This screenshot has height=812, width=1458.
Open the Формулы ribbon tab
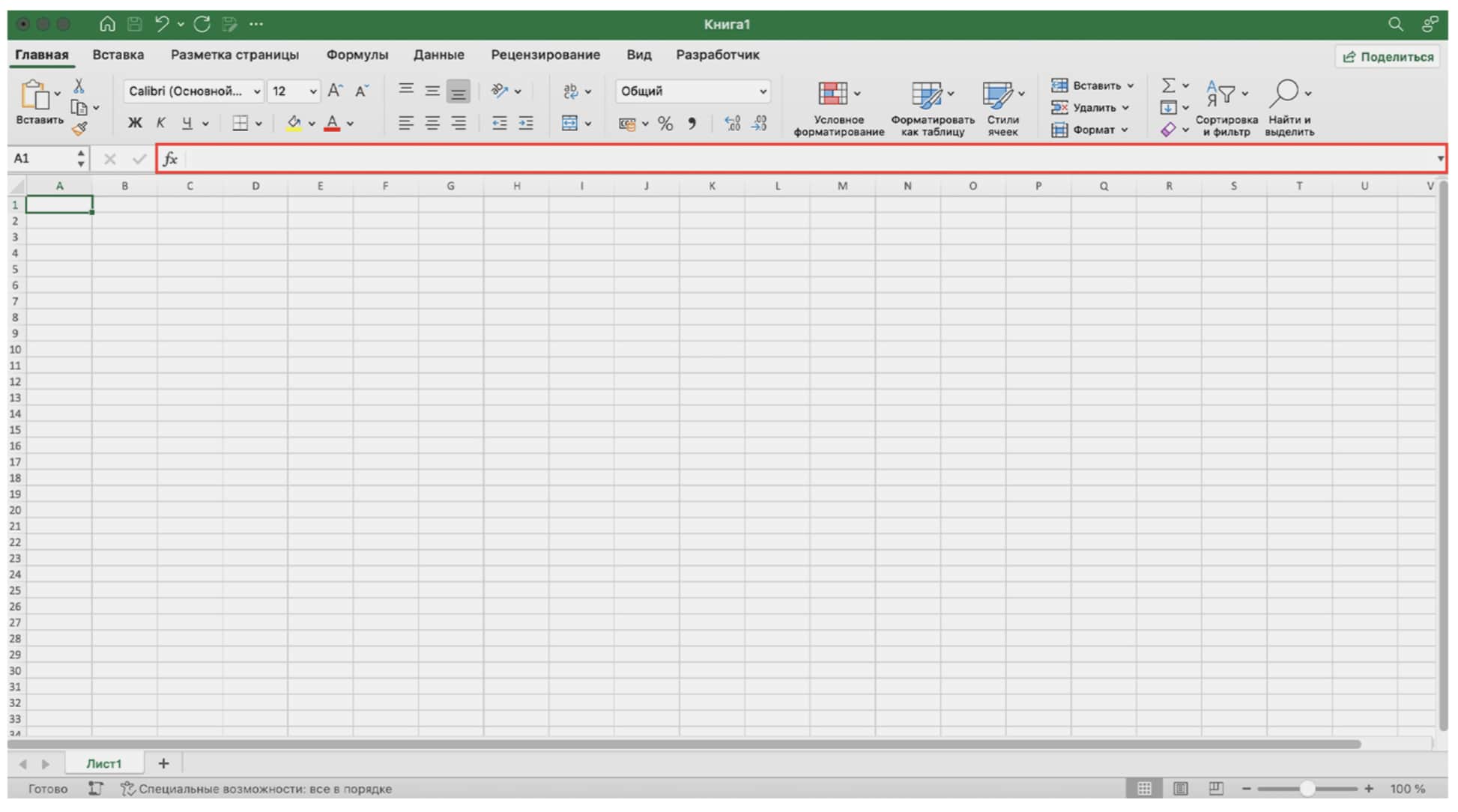click(x=357, y=55)
